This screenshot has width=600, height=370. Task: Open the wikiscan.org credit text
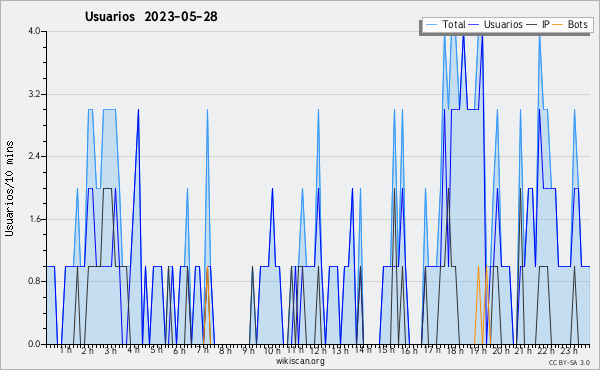[300, 361]
